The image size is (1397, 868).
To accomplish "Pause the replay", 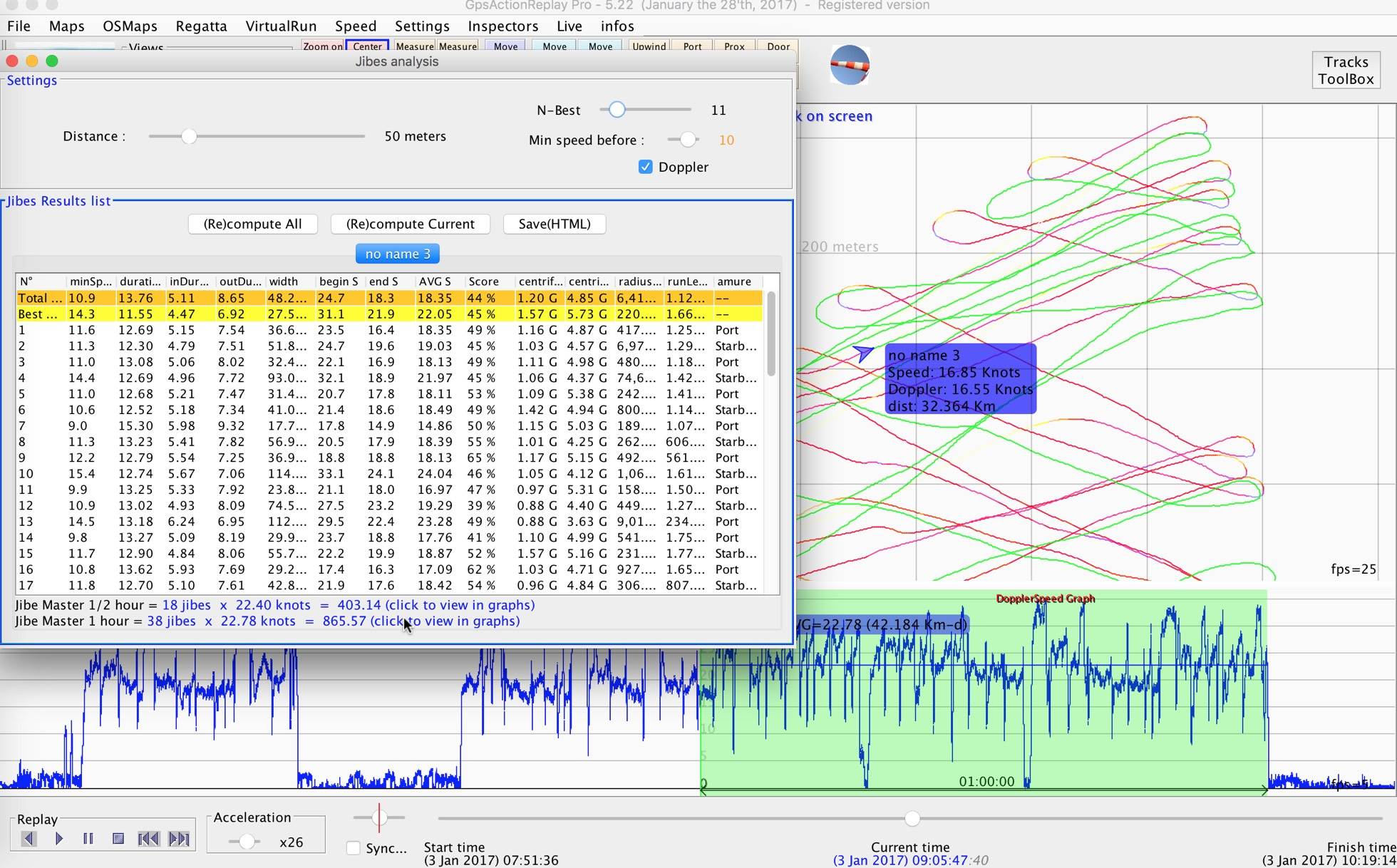I will pyautogui.click(x=88, y=839).
